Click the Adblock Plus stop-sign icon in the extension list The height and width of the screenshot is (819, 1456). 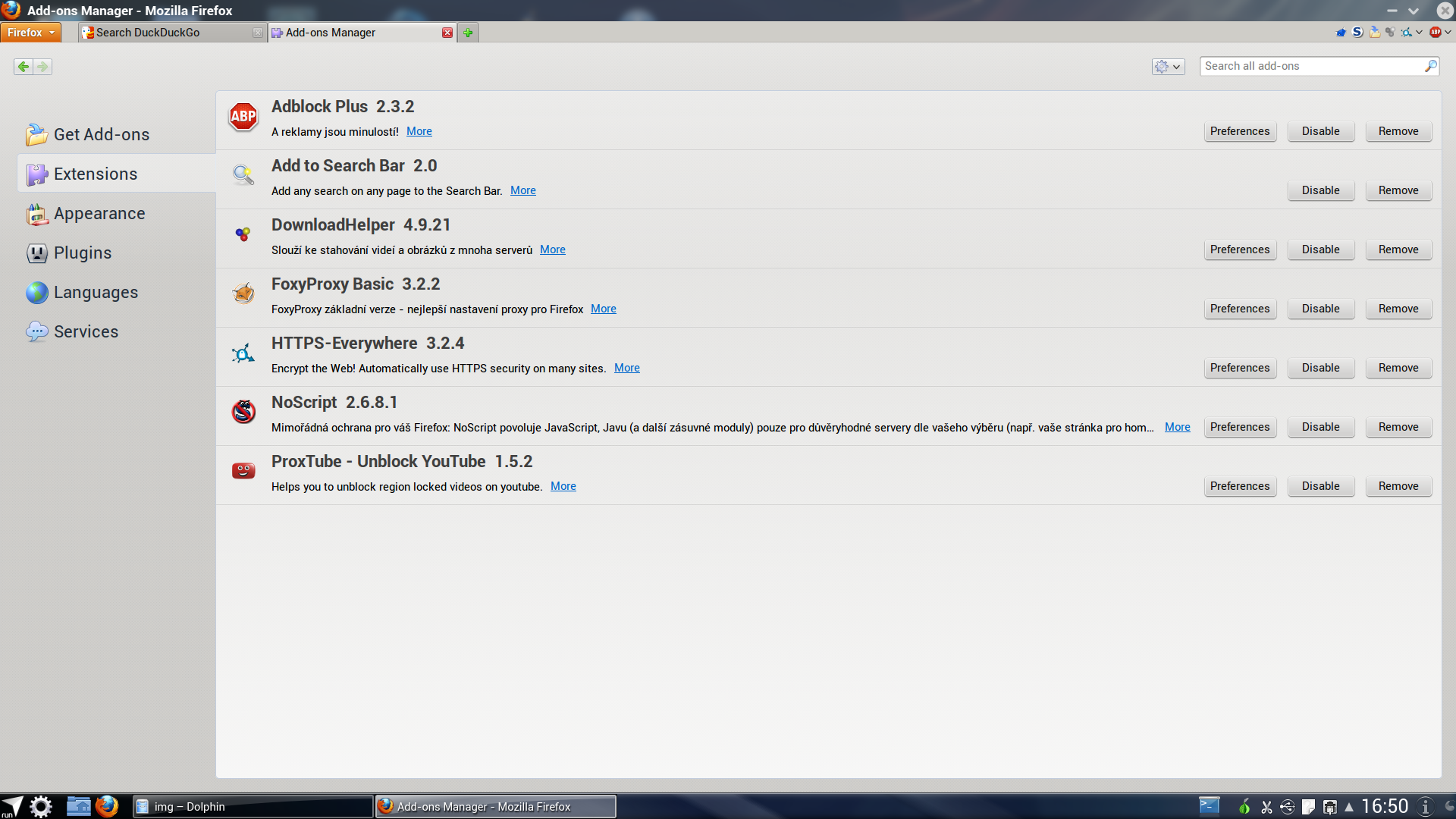click(243, 117)
